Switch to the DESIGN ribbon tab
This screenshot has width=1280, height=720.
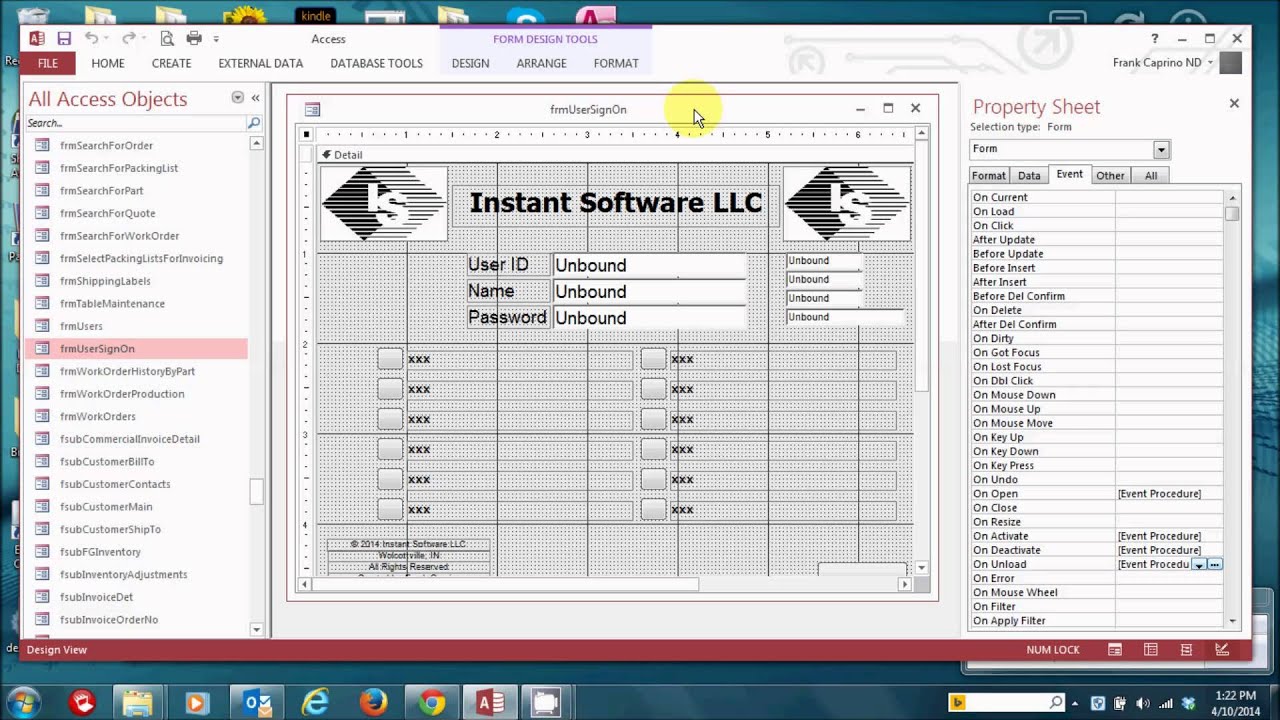[x=470, y=63]
